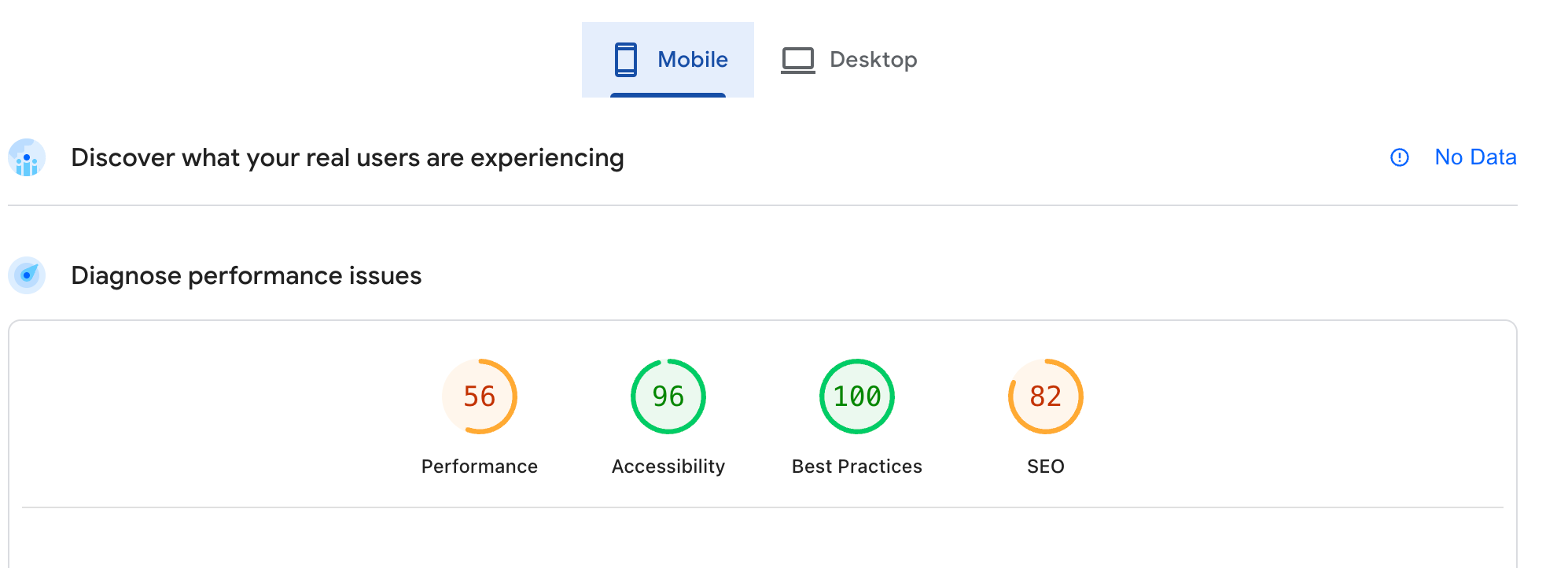Click the info icon beside No Data
This screenshot has height=568, width=1568.
[1400, 157]
